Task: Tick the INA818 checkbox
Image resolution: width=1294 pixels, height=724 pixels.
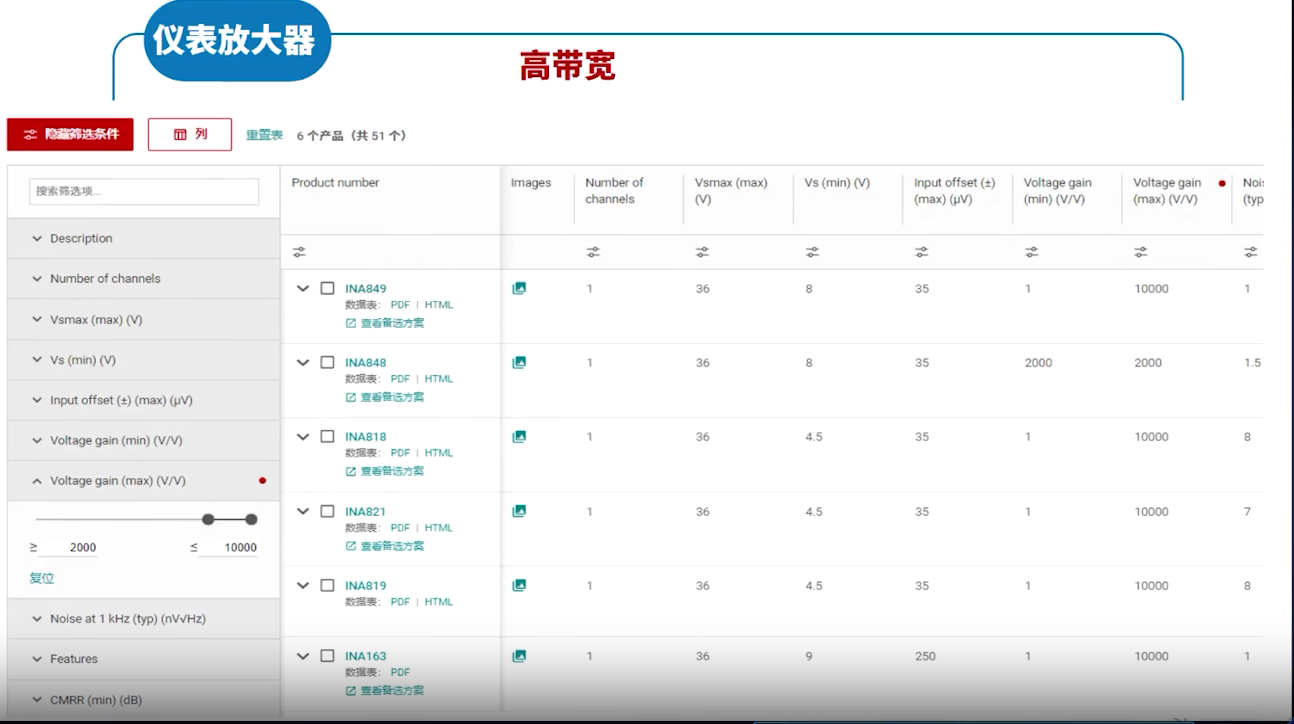Action: pos(327,436)
